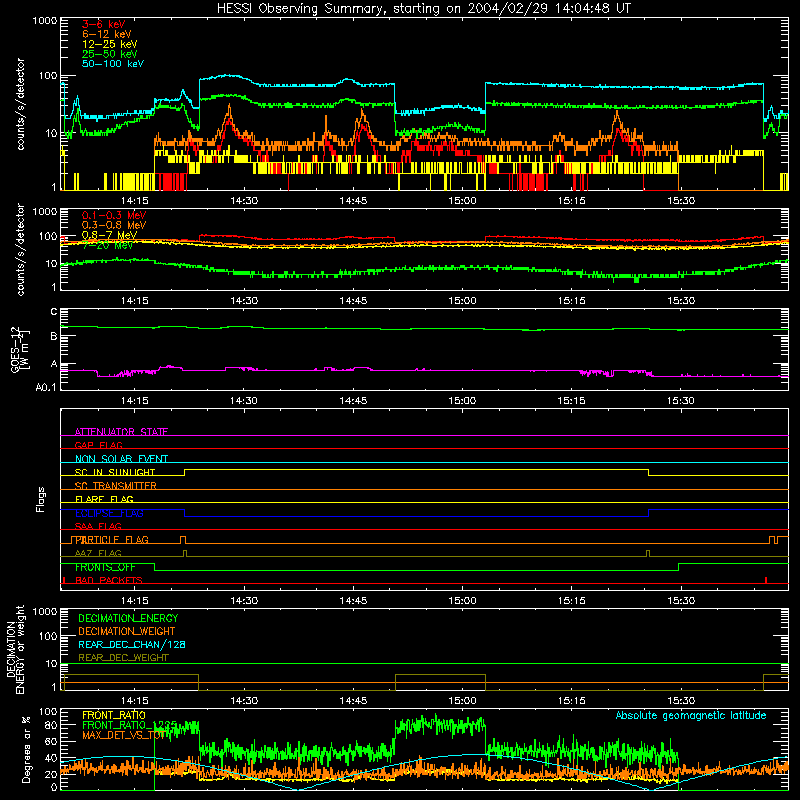
Task: Select the FRONT_RATIO legend label
Action: pos(114,715)
